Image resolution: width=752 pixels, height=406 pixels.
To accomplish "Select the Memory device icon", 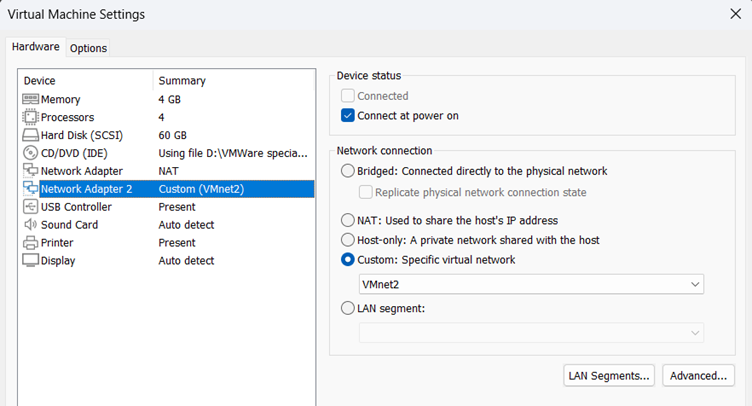I will 30,99.
